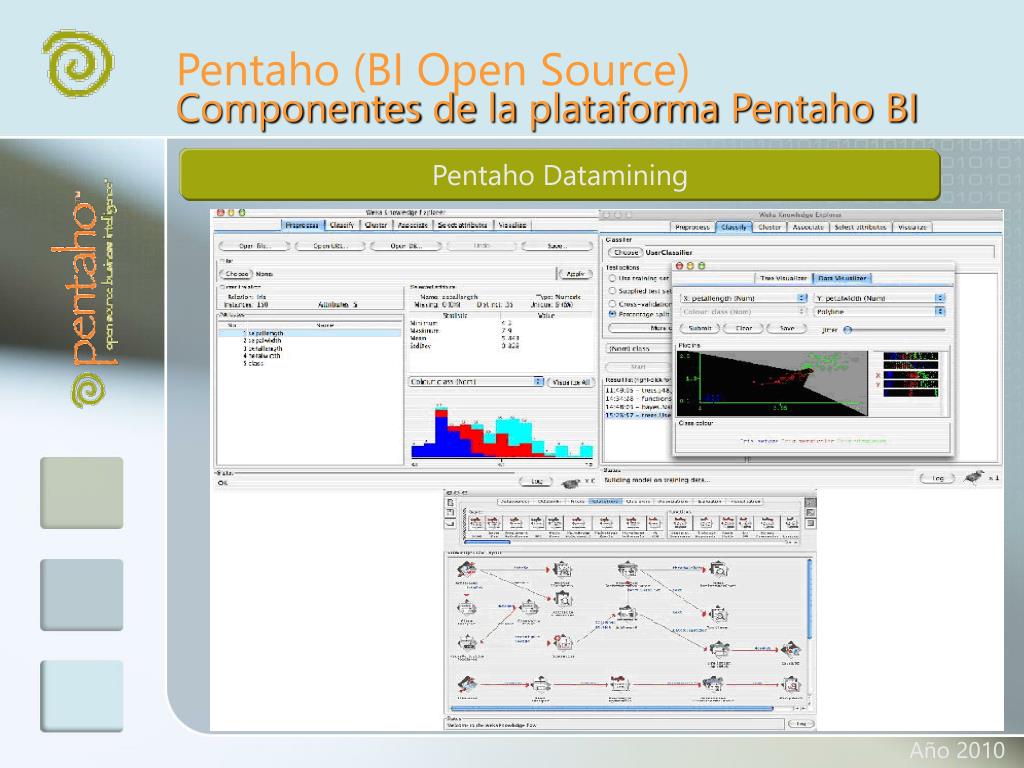Screen dimensions: 1024x768
Task: Select top-right viewer node in flow layout
Action: [718, 568]
